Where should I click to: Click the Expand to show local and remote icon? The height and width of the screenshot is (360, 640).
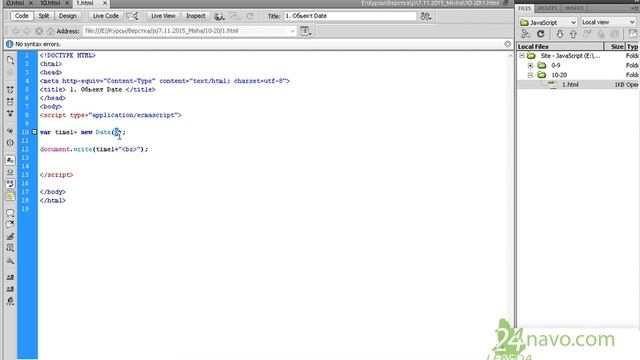633,34
